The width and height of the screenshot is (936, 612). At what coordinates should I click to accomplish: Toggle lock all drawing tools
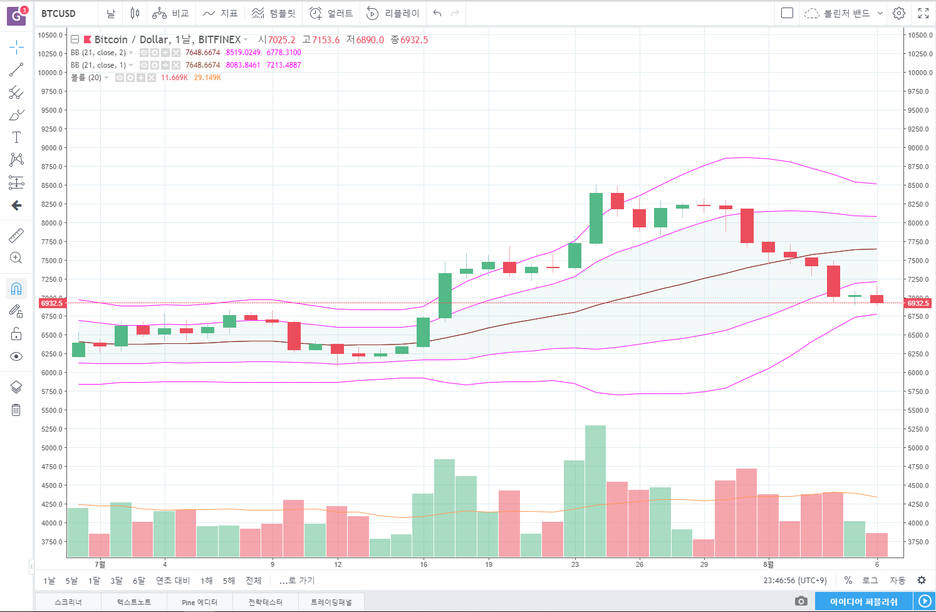point(16,334)
